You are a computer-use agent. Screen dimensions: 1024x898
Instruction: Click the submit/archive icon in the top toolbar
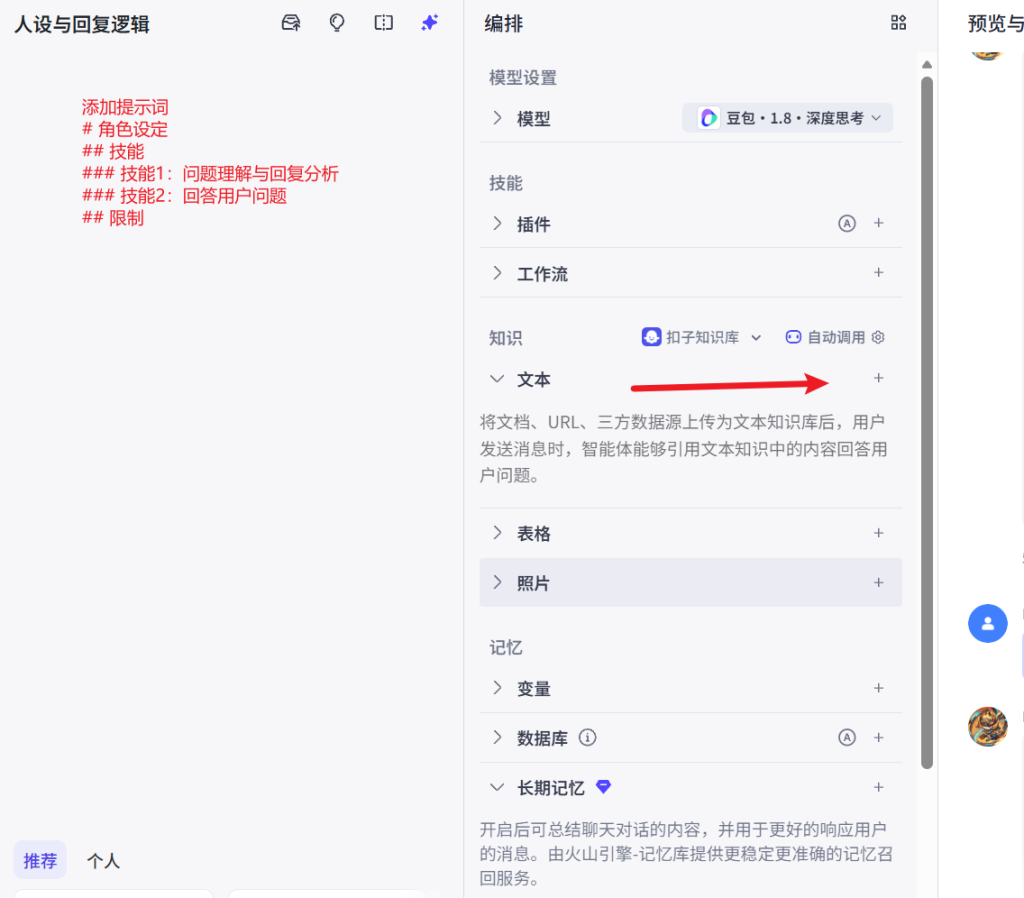coord(290,23)
